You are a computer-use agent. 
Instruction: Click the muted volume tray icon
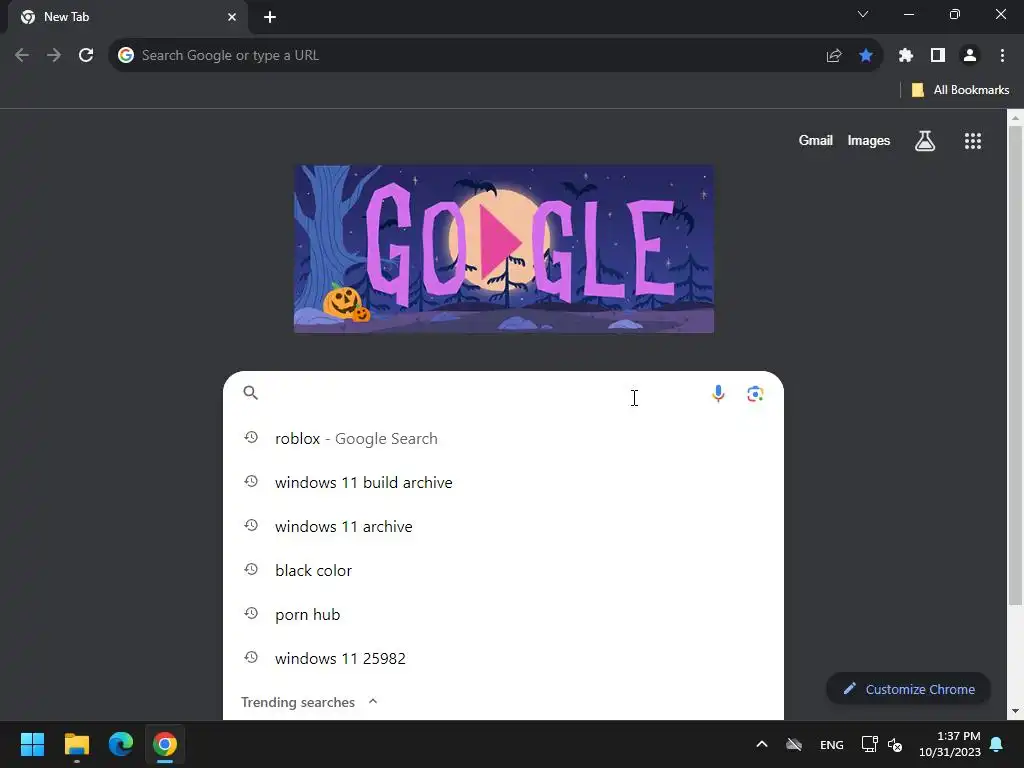coord(895,745)
